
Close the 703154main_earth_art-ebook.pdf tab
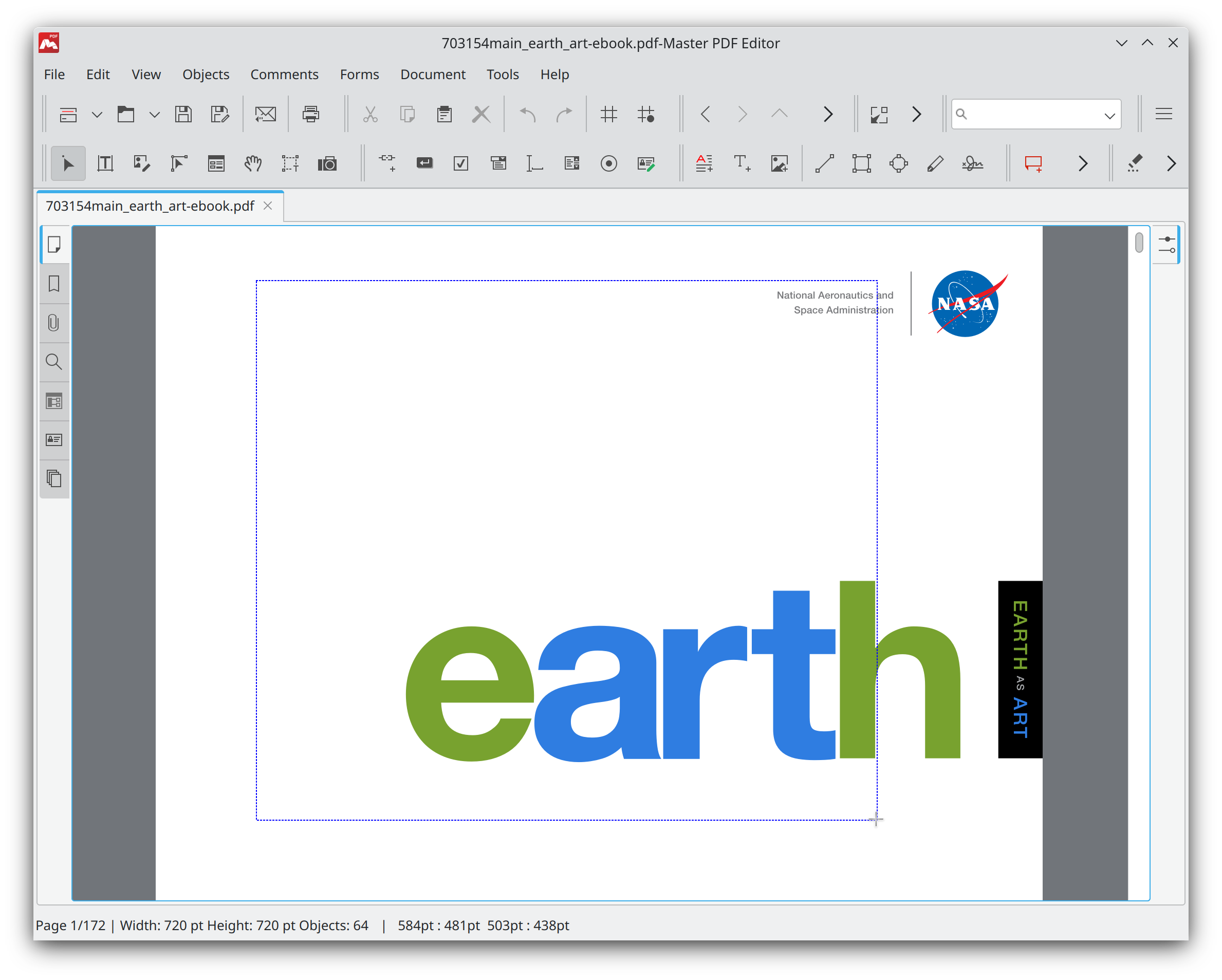268,206
